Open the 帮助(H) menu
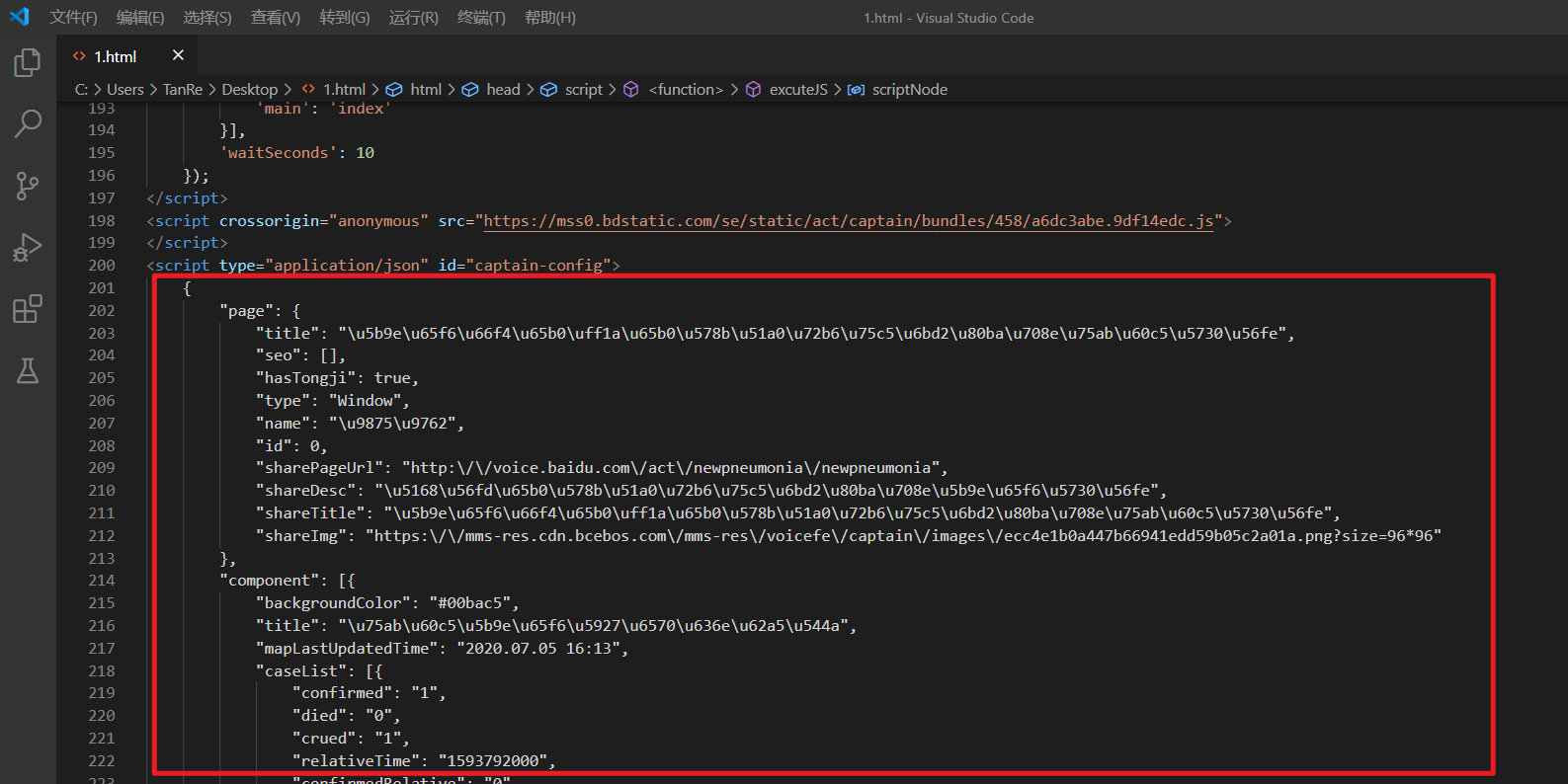This screenshot has height=784, width=1568. tap(550, 18)
